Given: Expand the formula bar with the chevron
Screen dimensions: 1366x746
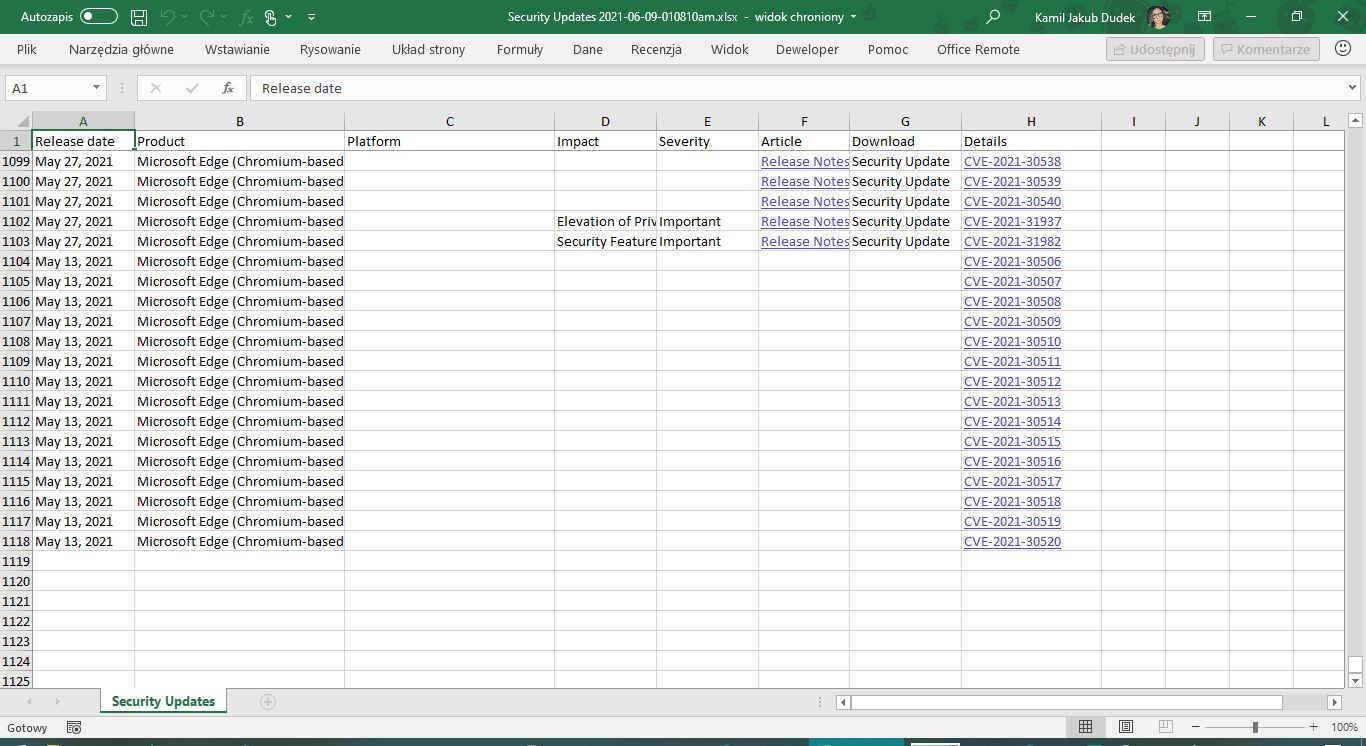Looking at the screenshot, I should pos(1351,88).
